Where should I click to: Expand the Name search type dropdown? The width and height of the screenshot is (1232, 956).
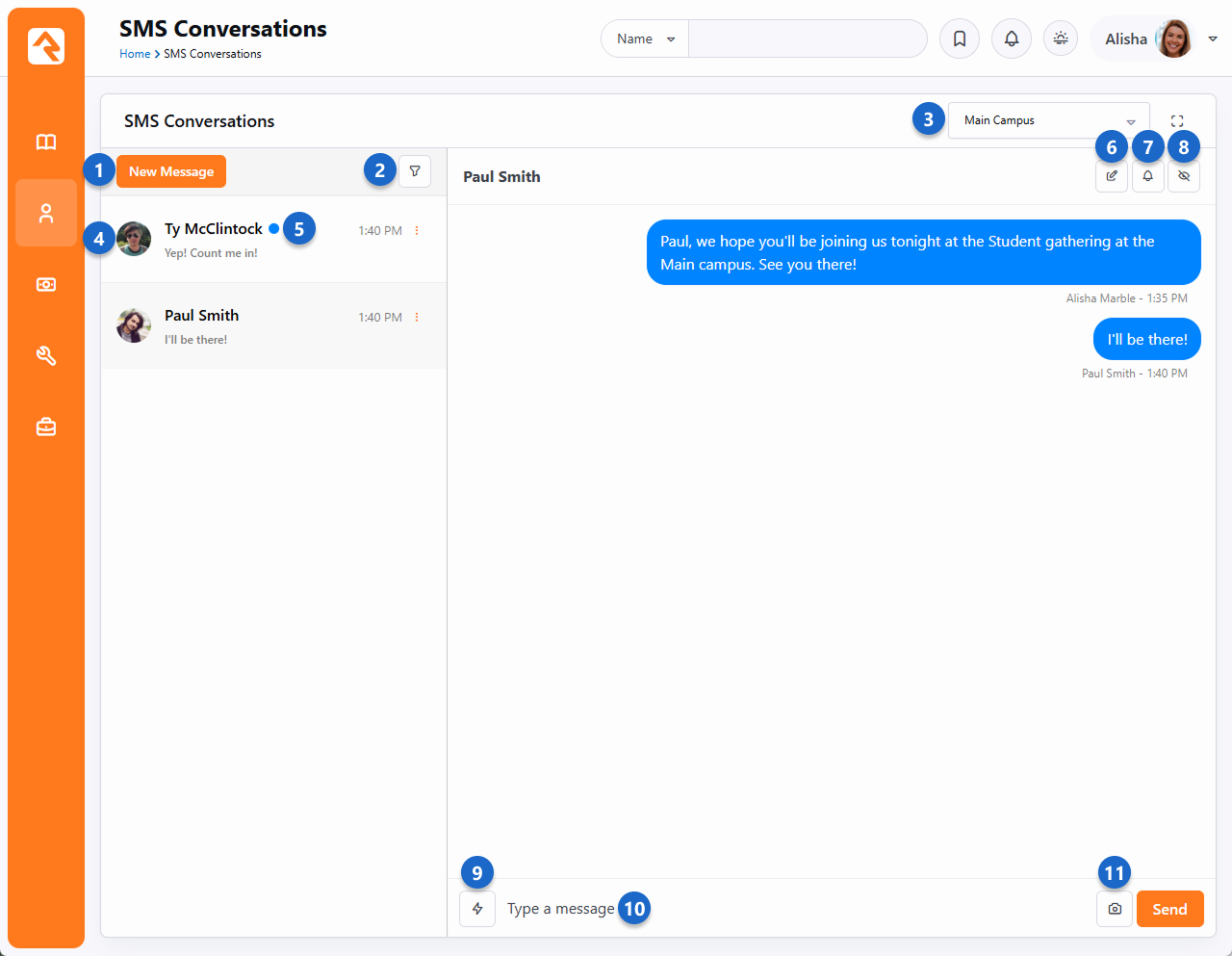(645, 39)
